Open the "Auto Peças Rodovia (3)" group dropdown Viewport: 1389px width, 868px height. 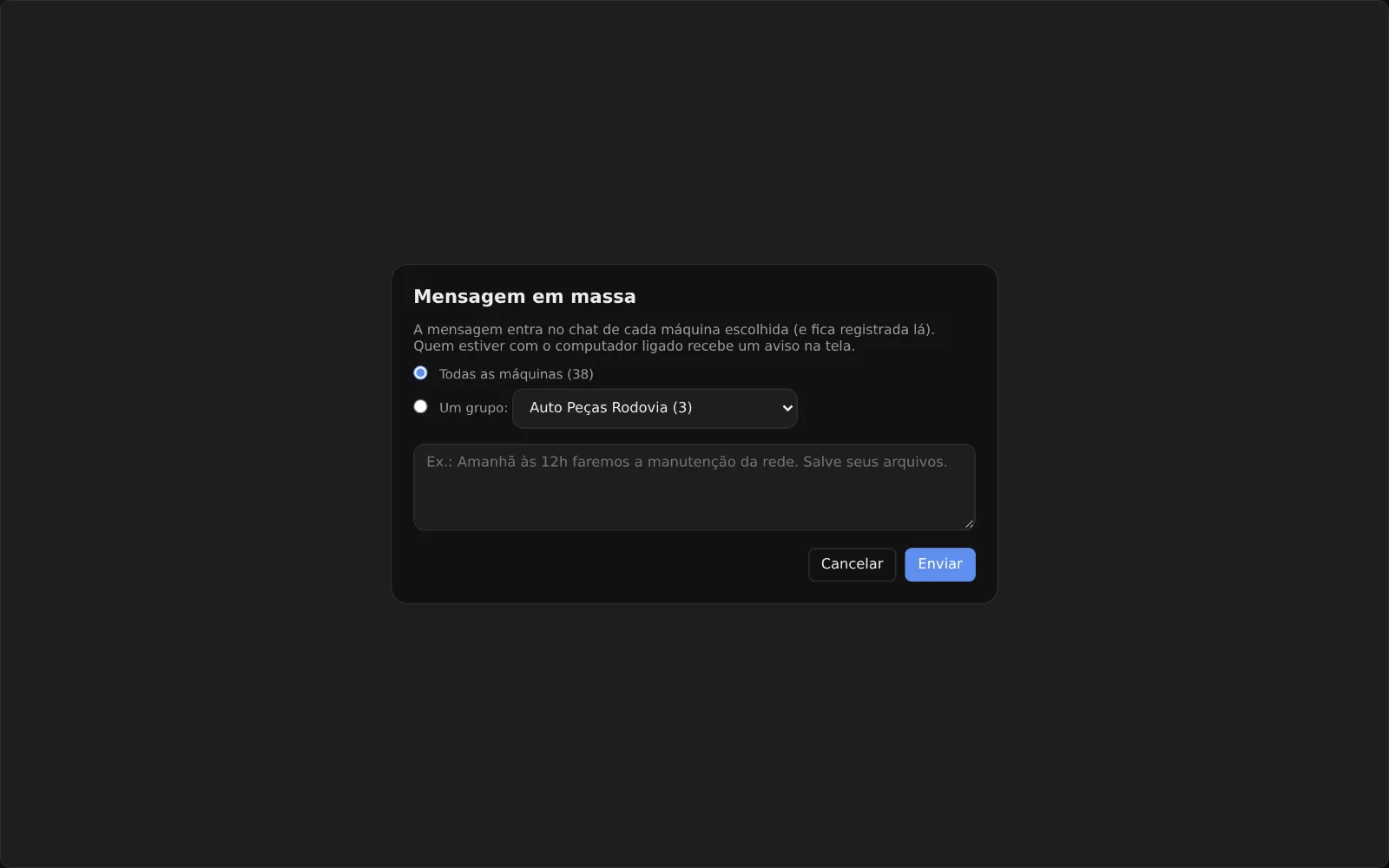[x=655, y=408]
